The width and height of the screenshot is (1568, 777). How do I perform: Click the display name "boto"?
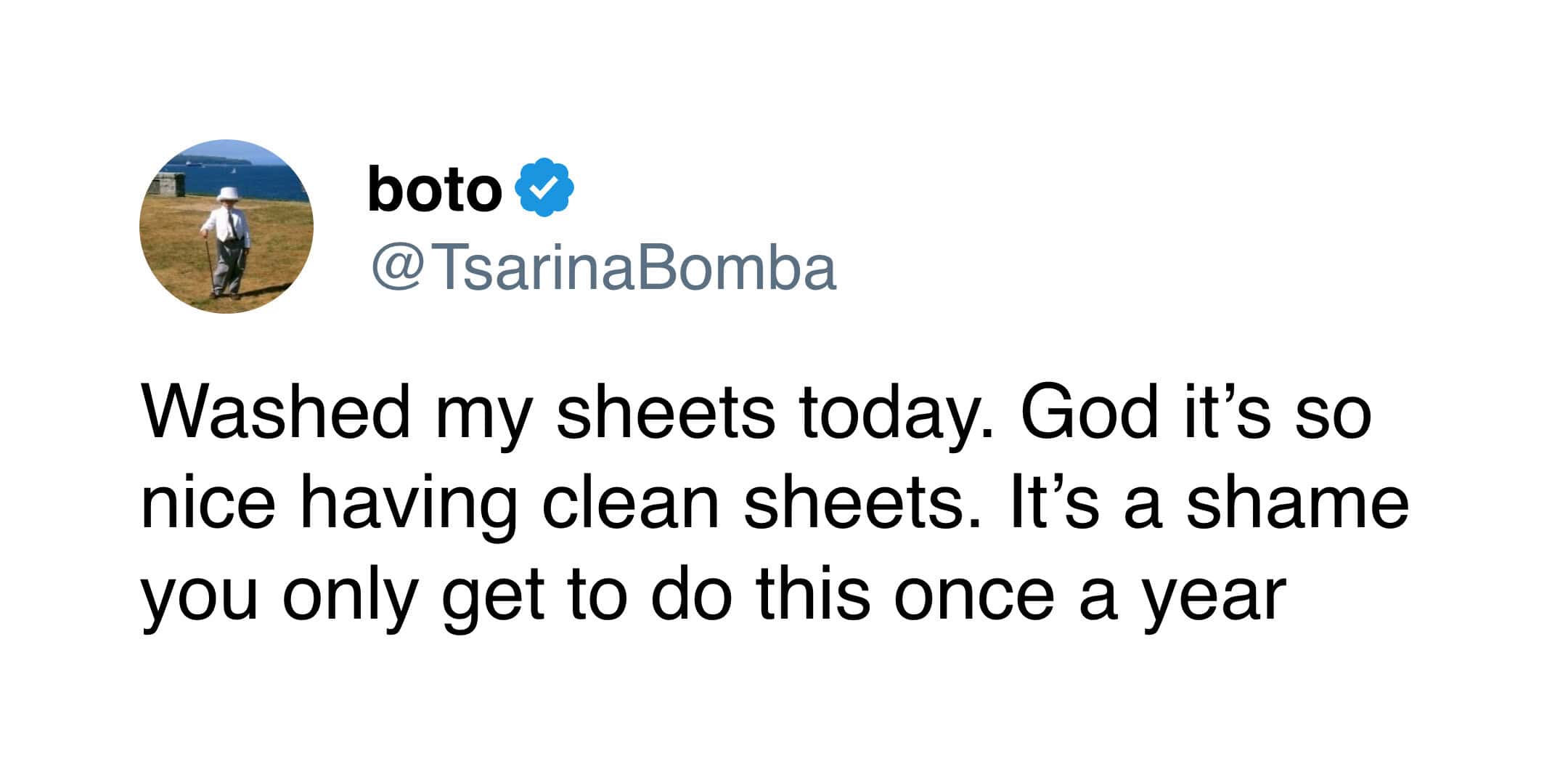tap(434, 189)
